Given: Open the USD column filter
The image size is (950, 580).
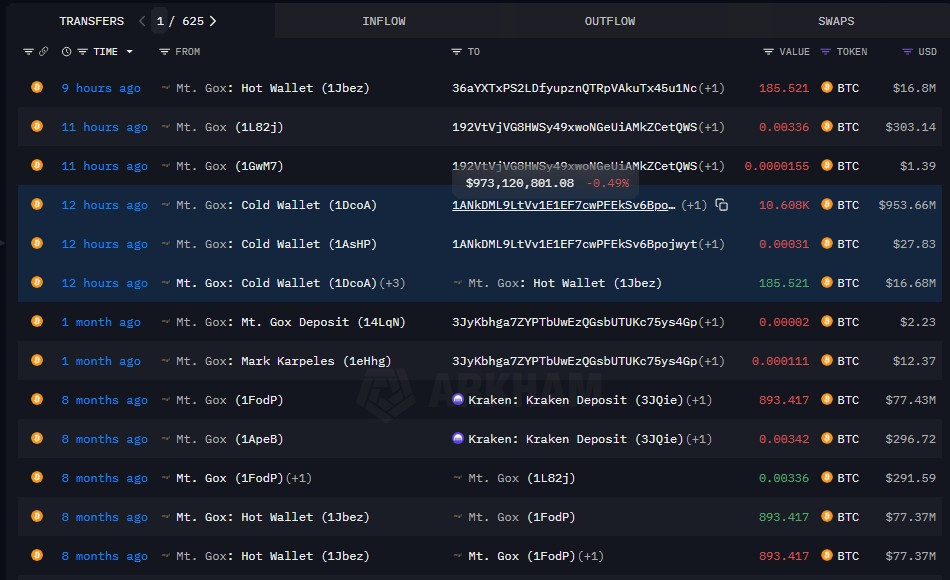Looking at the screenshot, I should [906, 52].
